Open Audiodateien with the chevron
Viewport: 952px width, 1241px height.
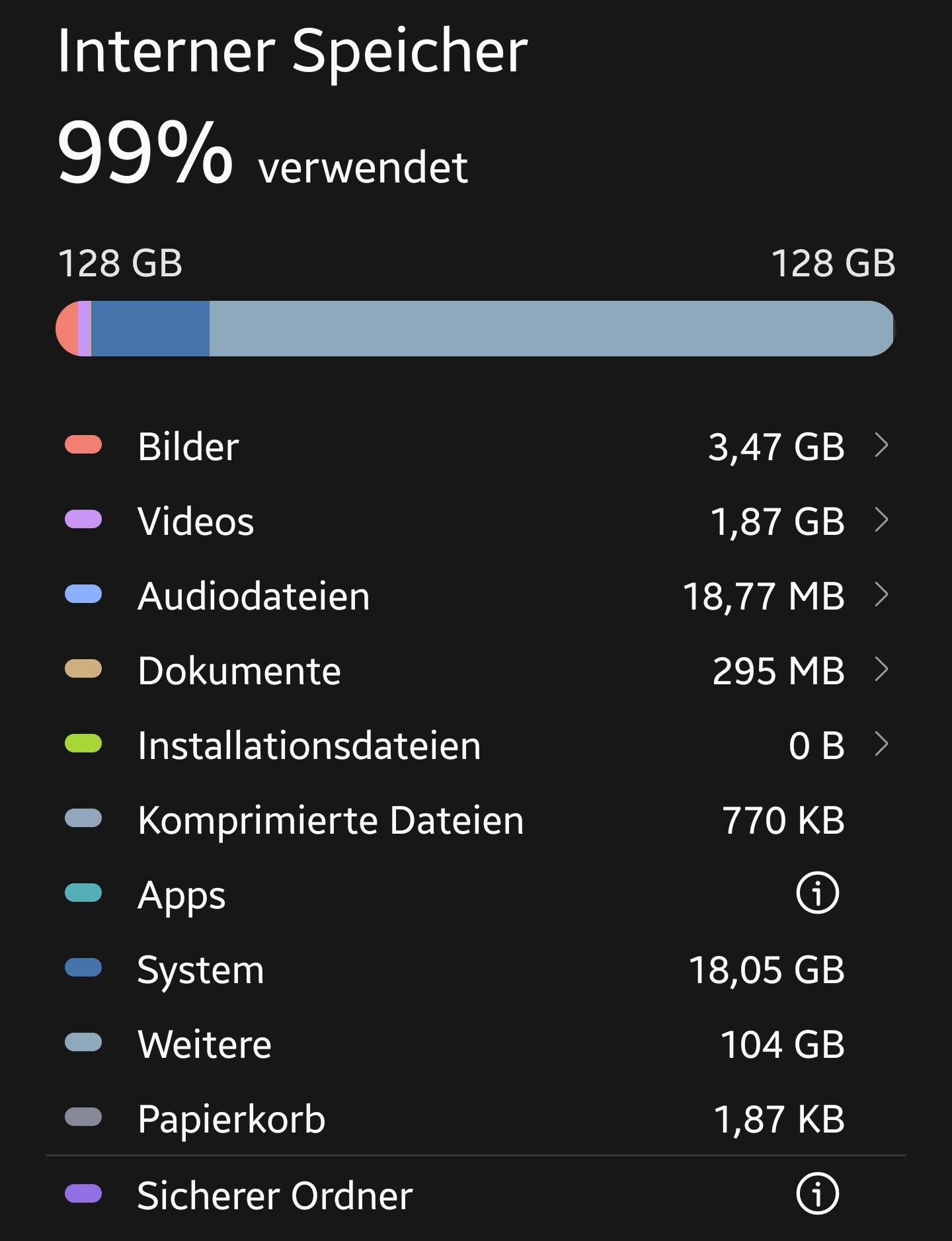coord(881,594)
